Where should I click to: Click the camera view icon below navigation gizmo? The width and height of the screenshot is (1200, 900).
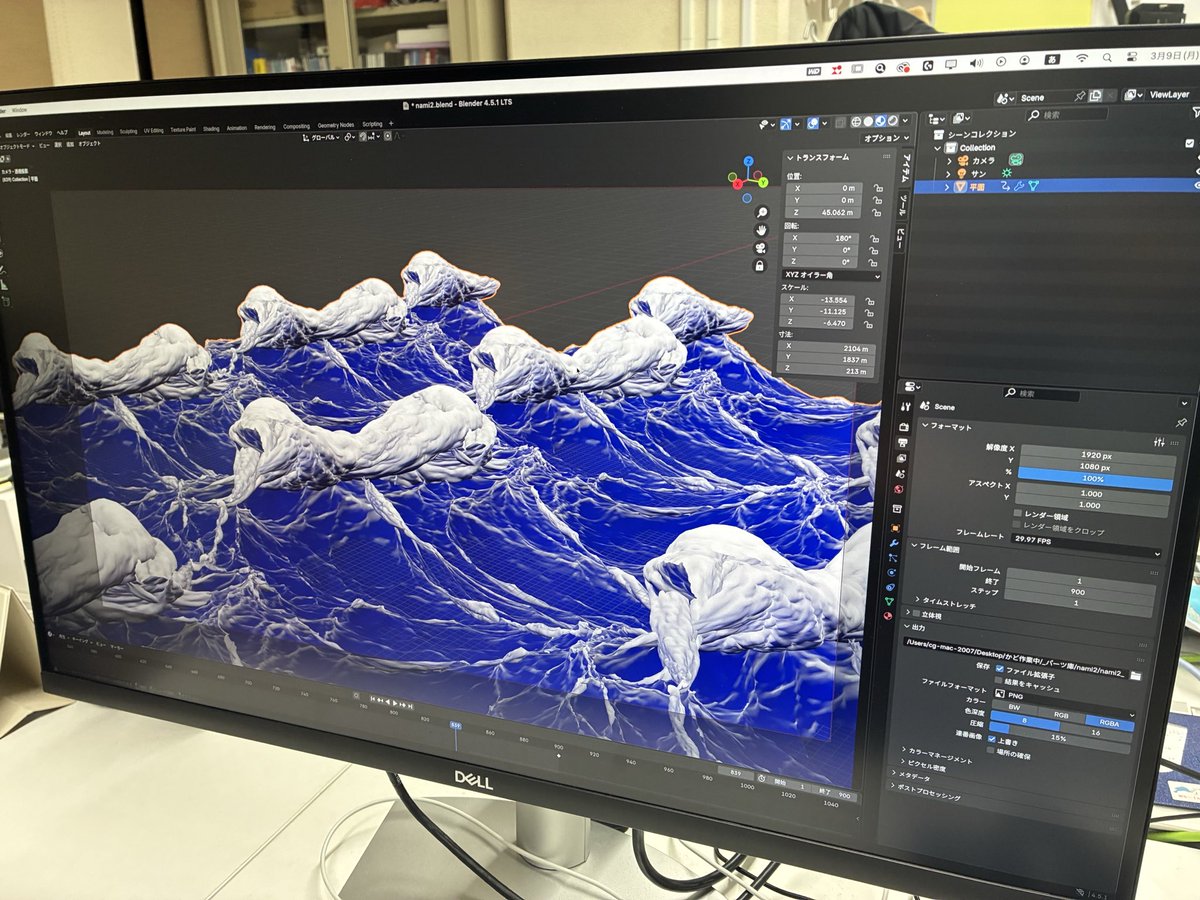[760, 249]
